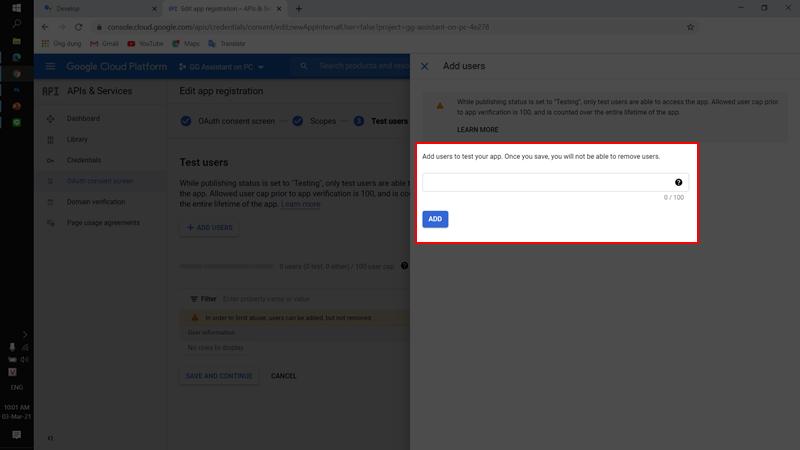
Task: Expand the GG Assistant project dropdown
Action: pyautogui.click(x=227, y=67)
